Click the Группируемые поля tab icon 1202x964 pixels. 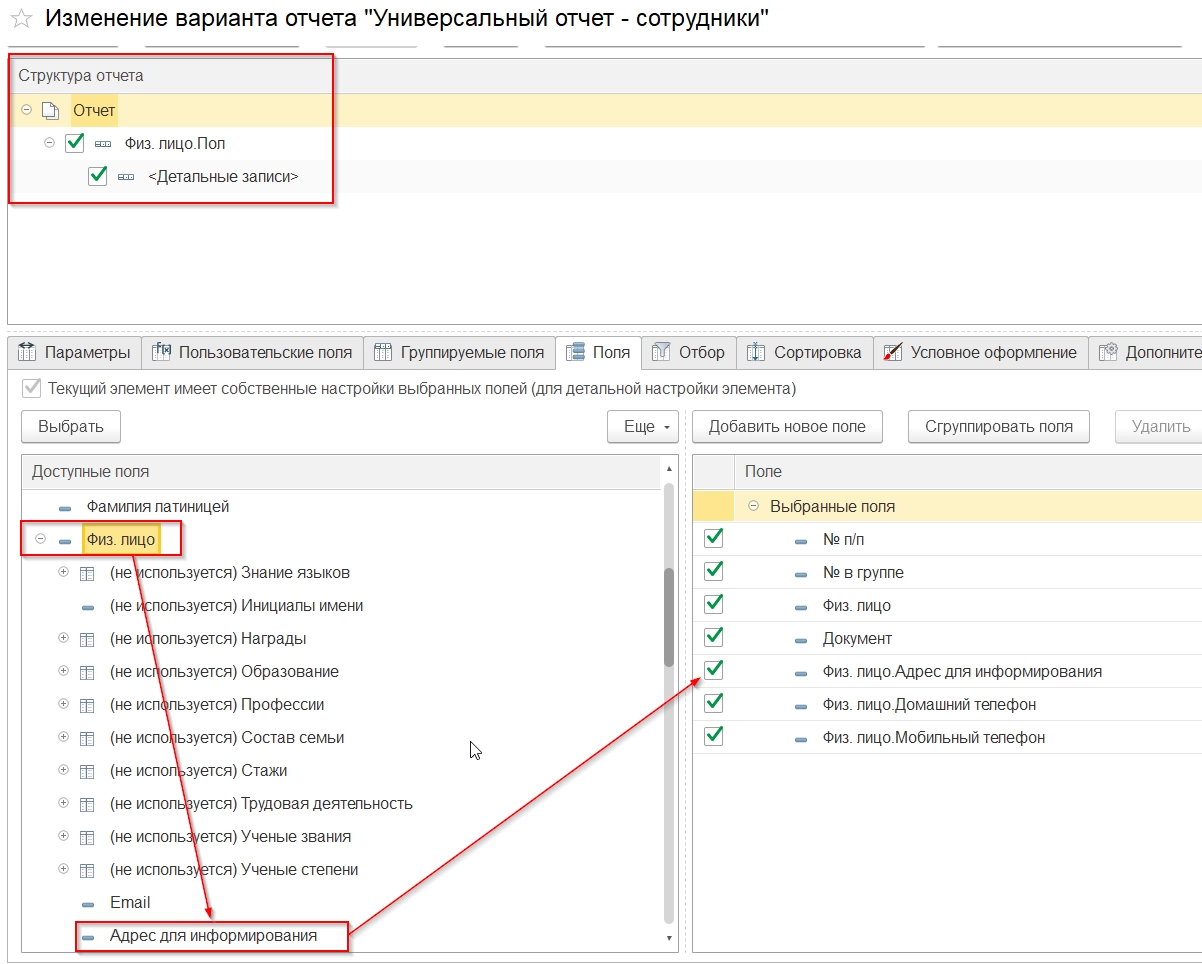coord(383,352)
